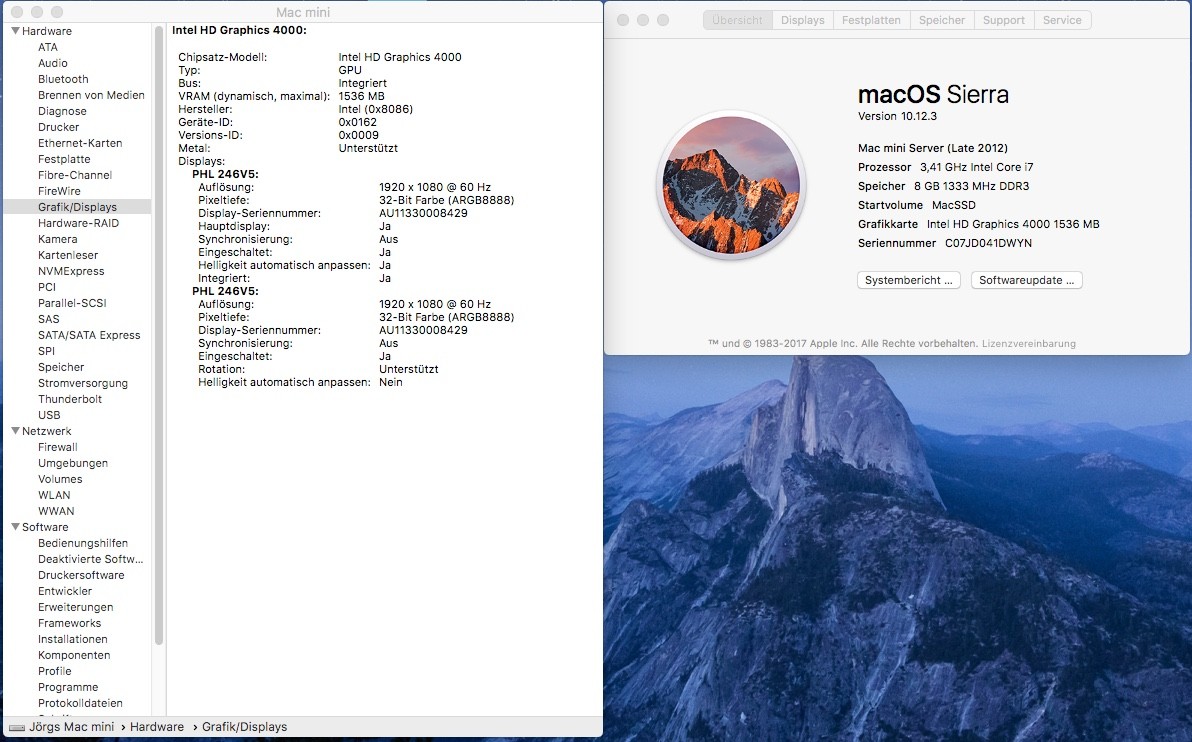Select WWAN under Netzwerk
The width and height of the screenshot is (1192, 742).
tap(56, 511)
